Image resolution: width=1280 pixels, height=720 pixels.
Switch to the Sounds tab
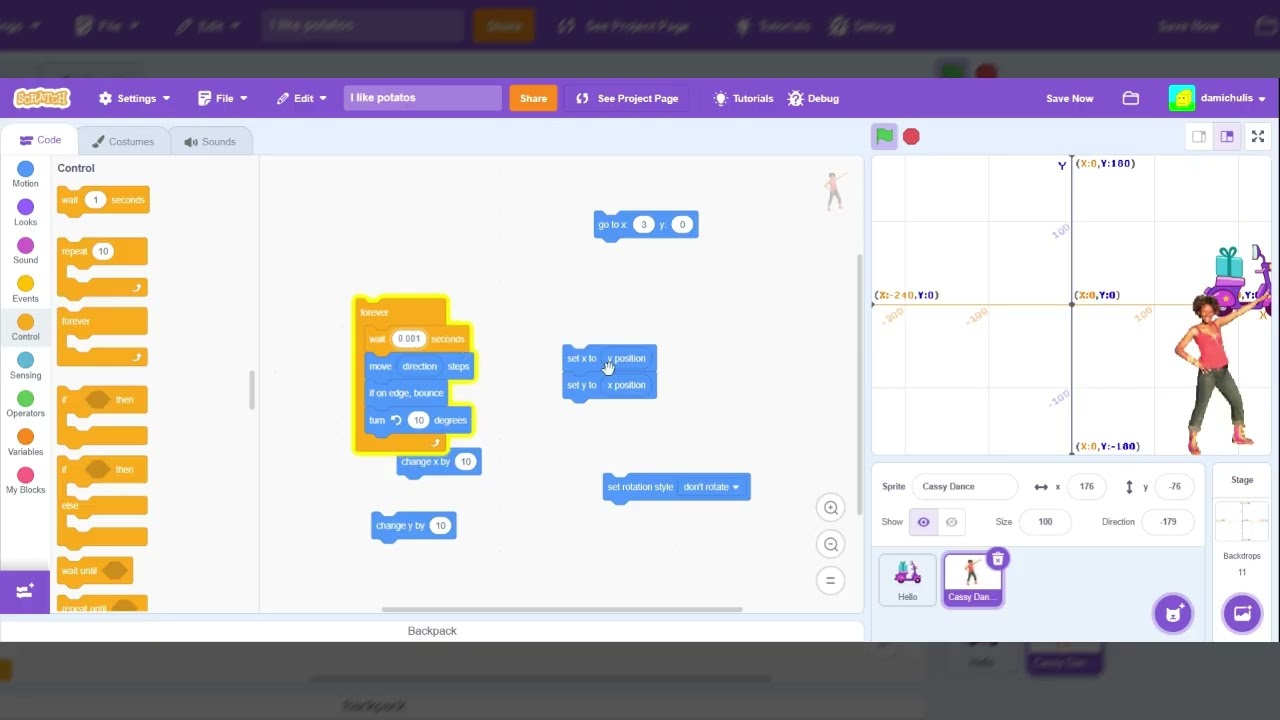pyautogui.click(x=210, y=141)
